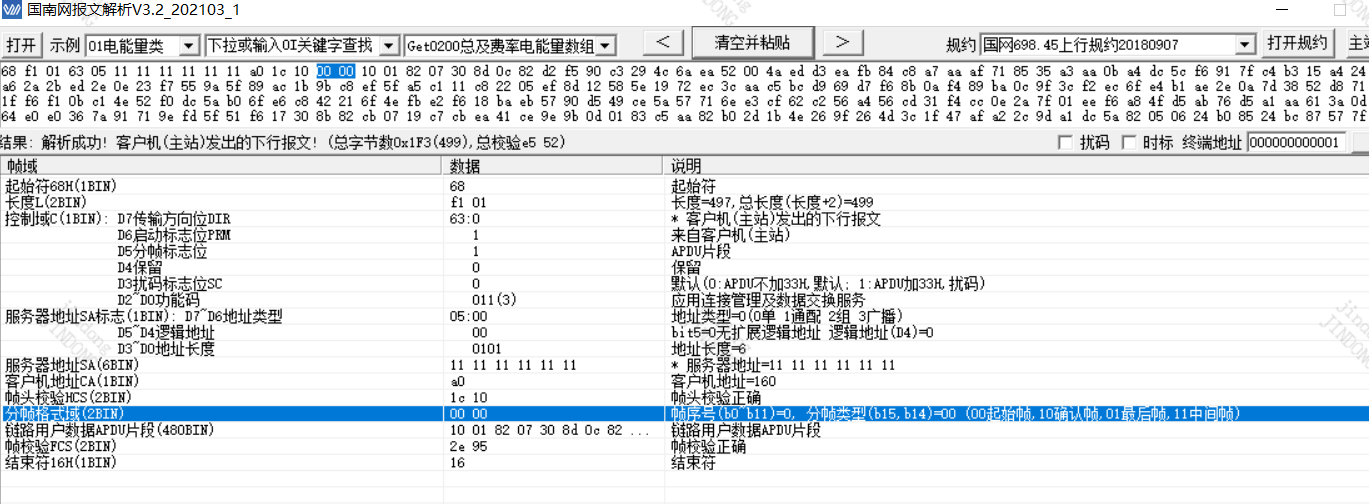Click the 清空并粘贴 button
Screen dimensions: 1369x504
752,42
